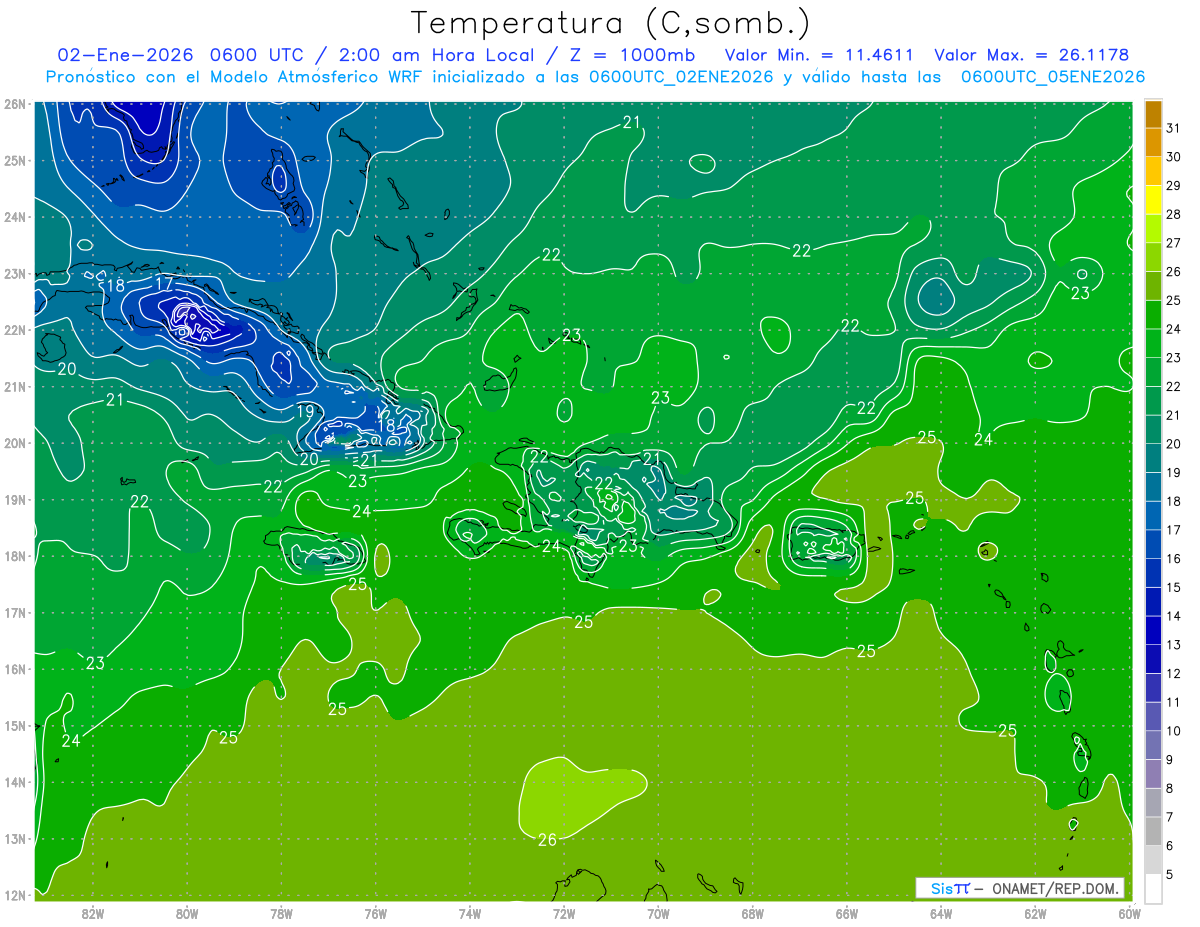Click the "2:00 am Hora Local" text
Screen dimensions: 1200x927
[x=434, y=55]
